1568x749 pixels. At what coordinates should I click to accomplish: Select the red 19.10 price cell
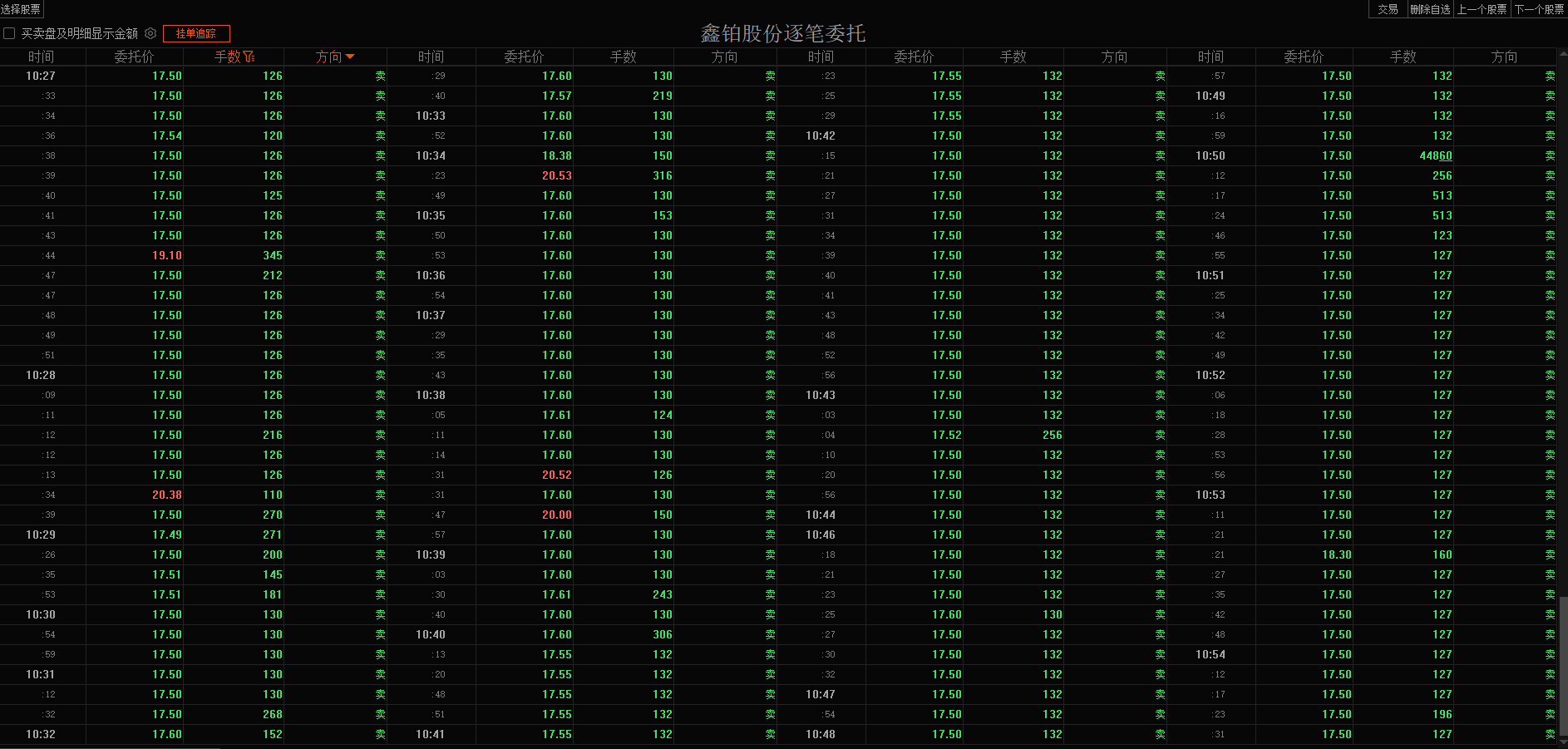pos(167,255)
